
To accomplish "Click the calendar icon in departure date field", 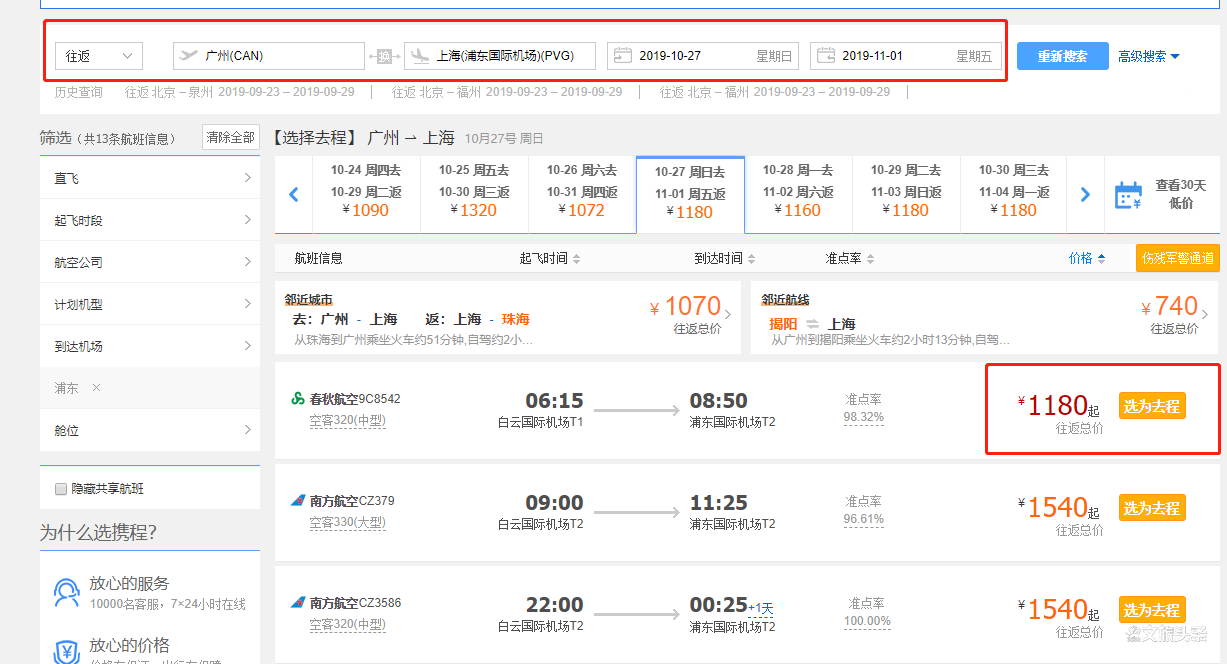I will [622, 56].
